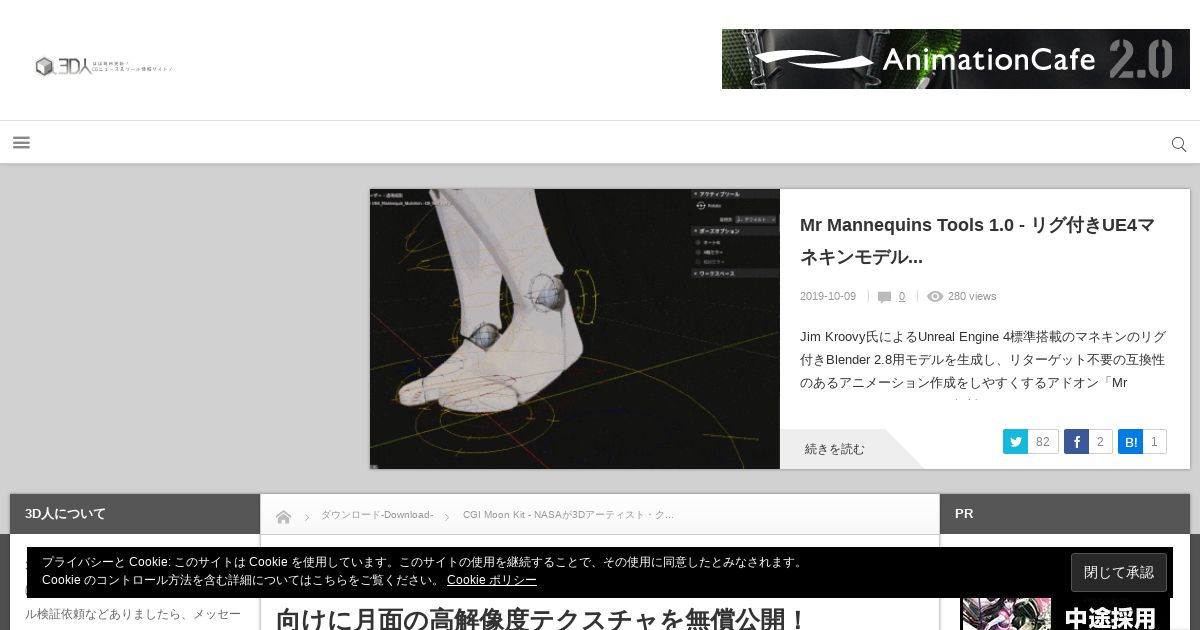Click the 3D人 site logo
The image size is (1200, 630).
(x=104, y=67)
